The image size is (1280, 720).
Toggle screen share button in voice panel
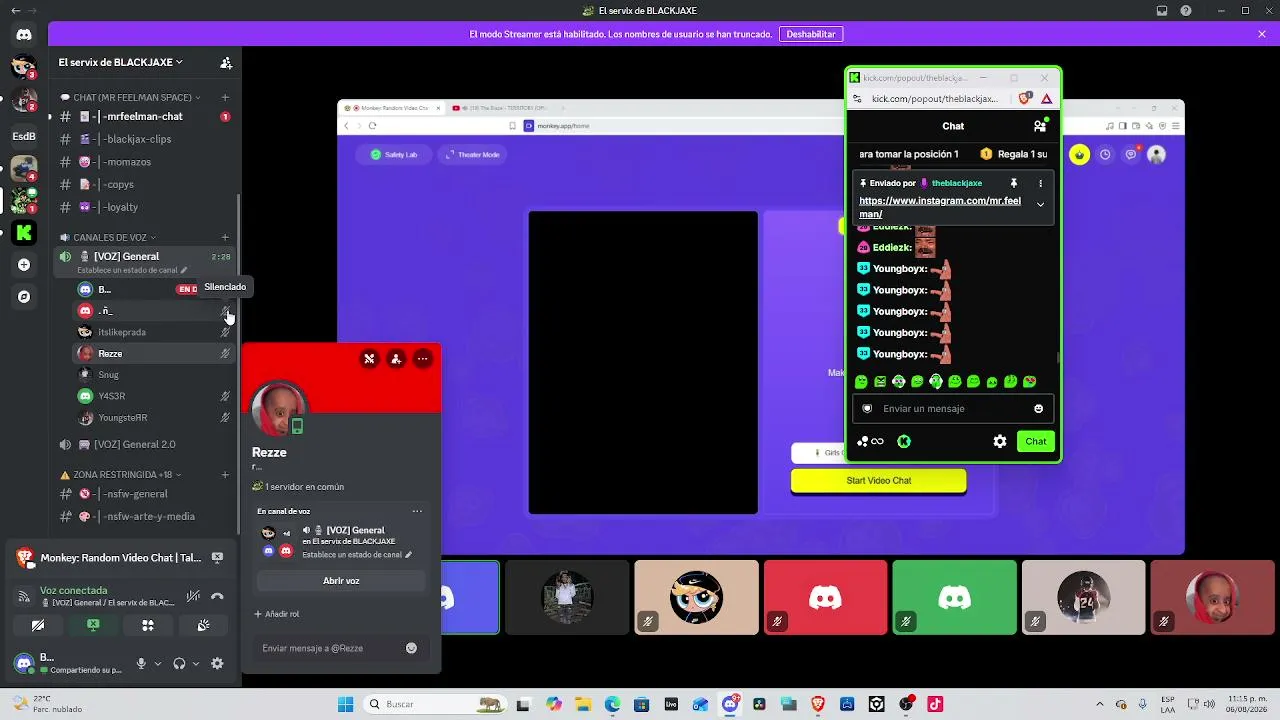point(93,626)
